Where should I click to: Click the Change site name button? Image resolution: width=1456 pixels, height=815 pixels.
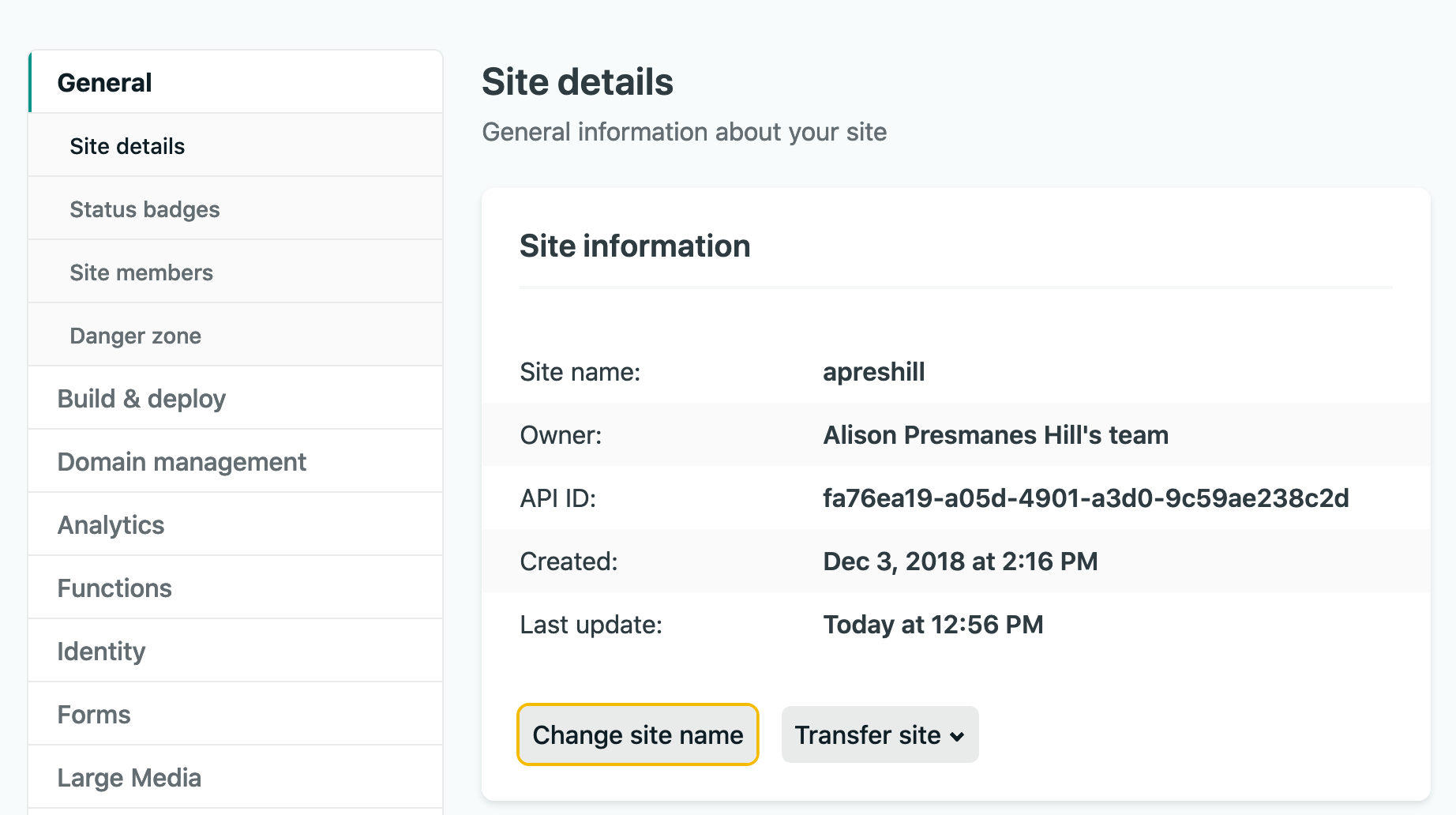[x=638, y=734]
